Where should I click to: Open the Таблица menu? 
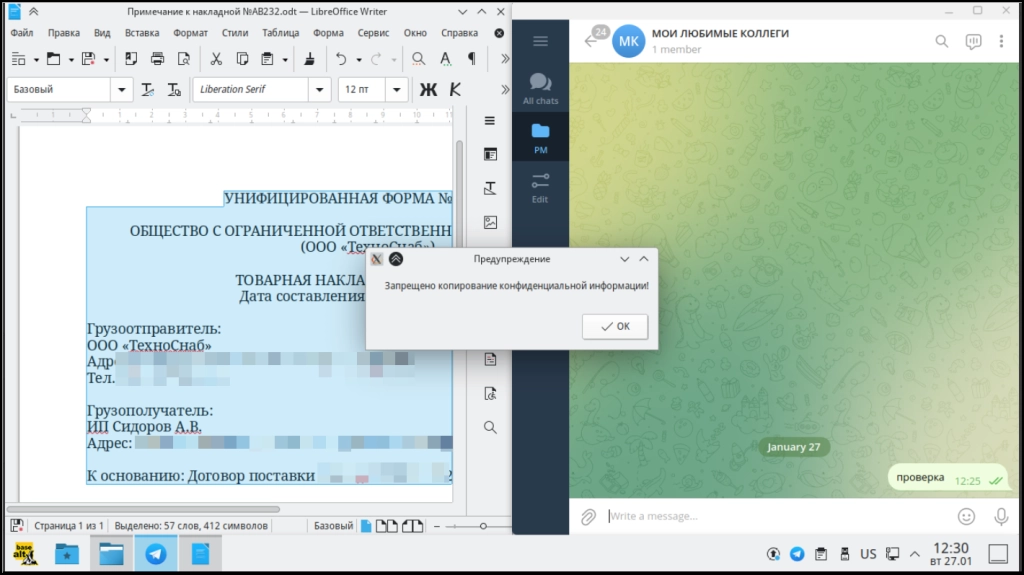click(281, 32)
